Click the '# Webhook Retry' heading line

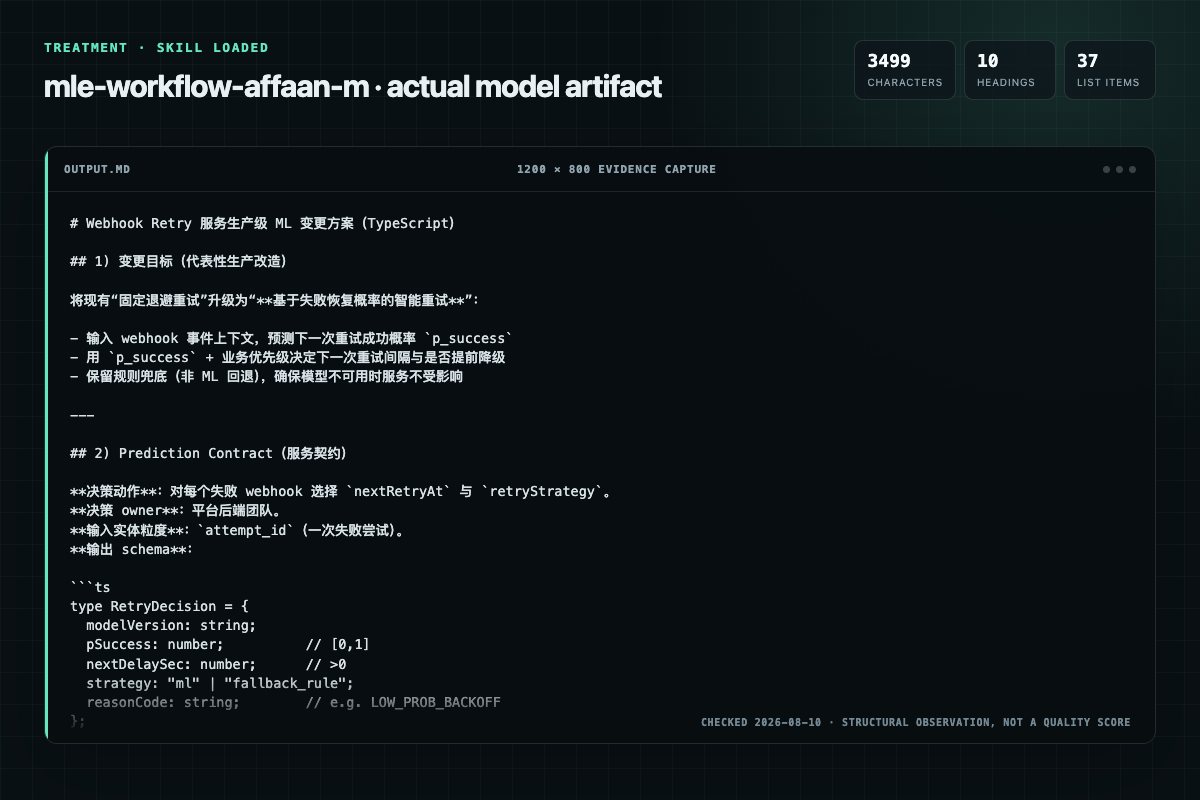[262, 224]
